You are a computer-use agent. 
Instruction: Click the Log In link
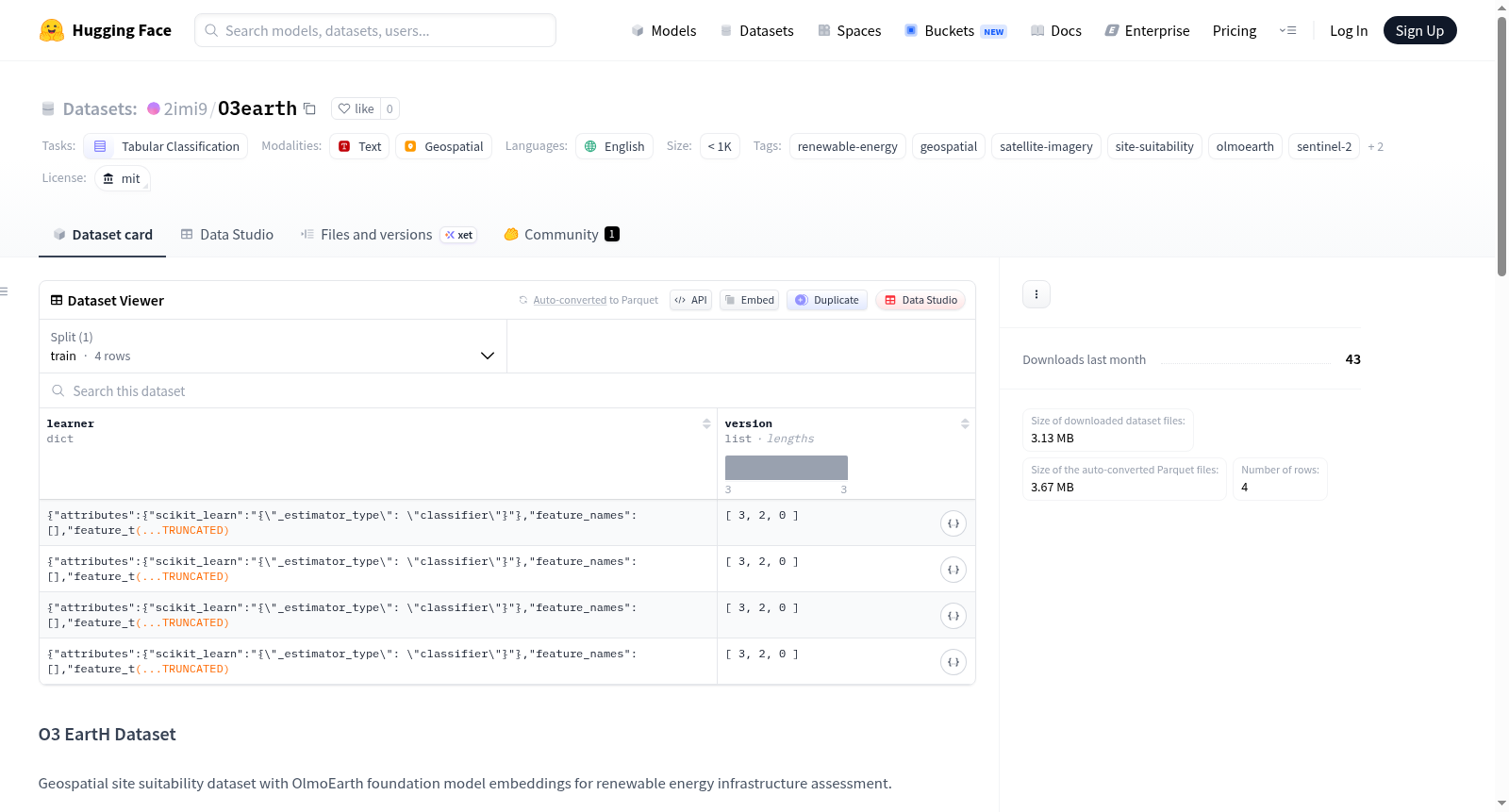click(1349, 30)
